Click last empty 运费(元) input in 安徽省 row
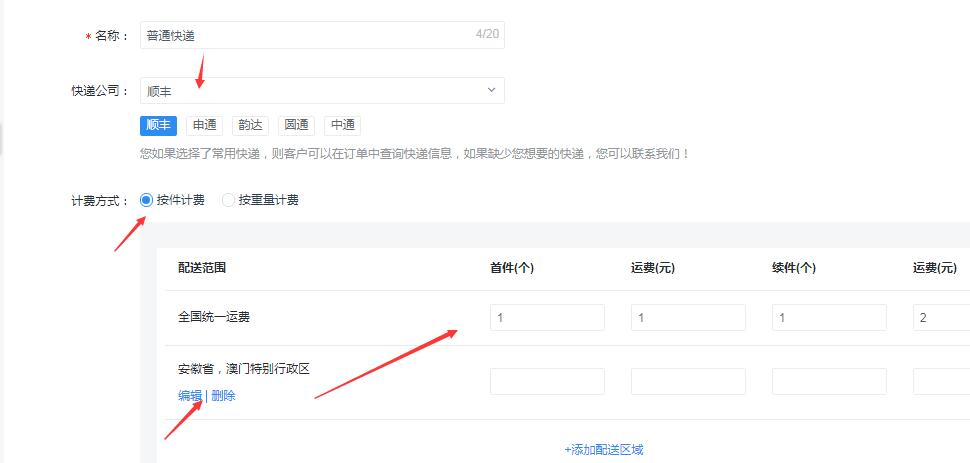The image size is (970, 463). [942, 381]
